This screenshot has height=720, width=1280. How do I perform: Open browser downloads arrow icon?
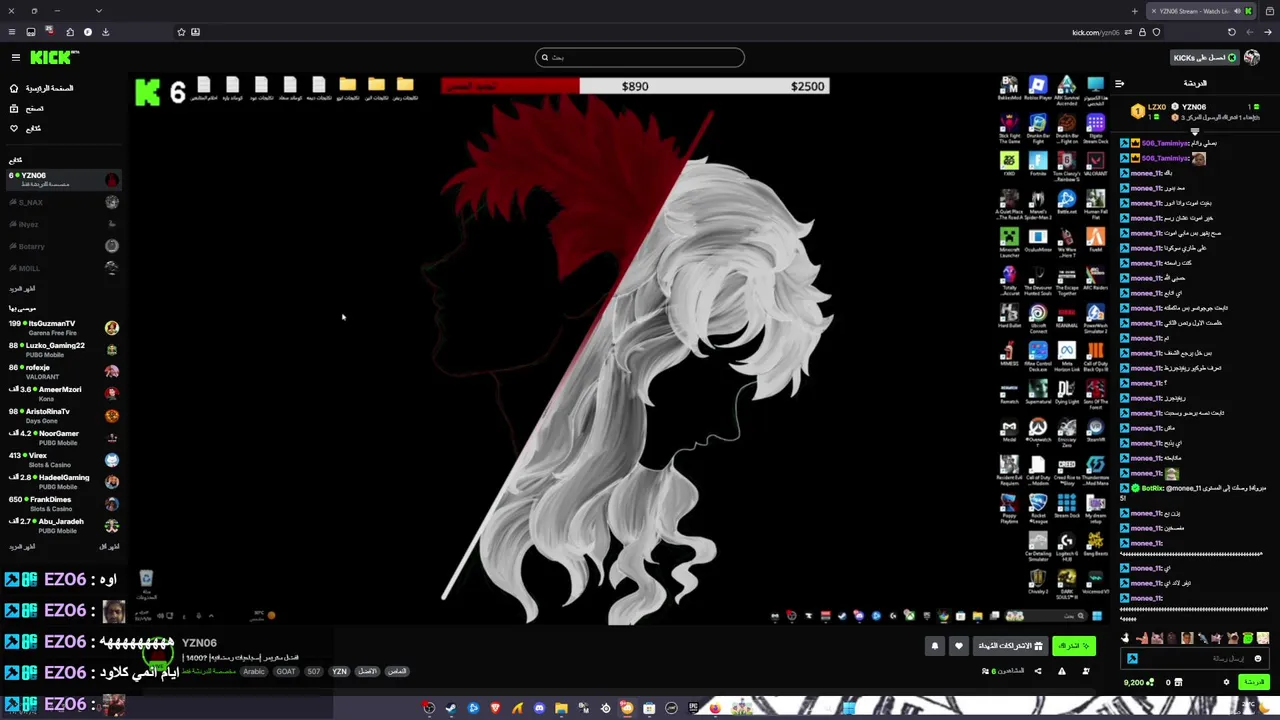point(105,32)
